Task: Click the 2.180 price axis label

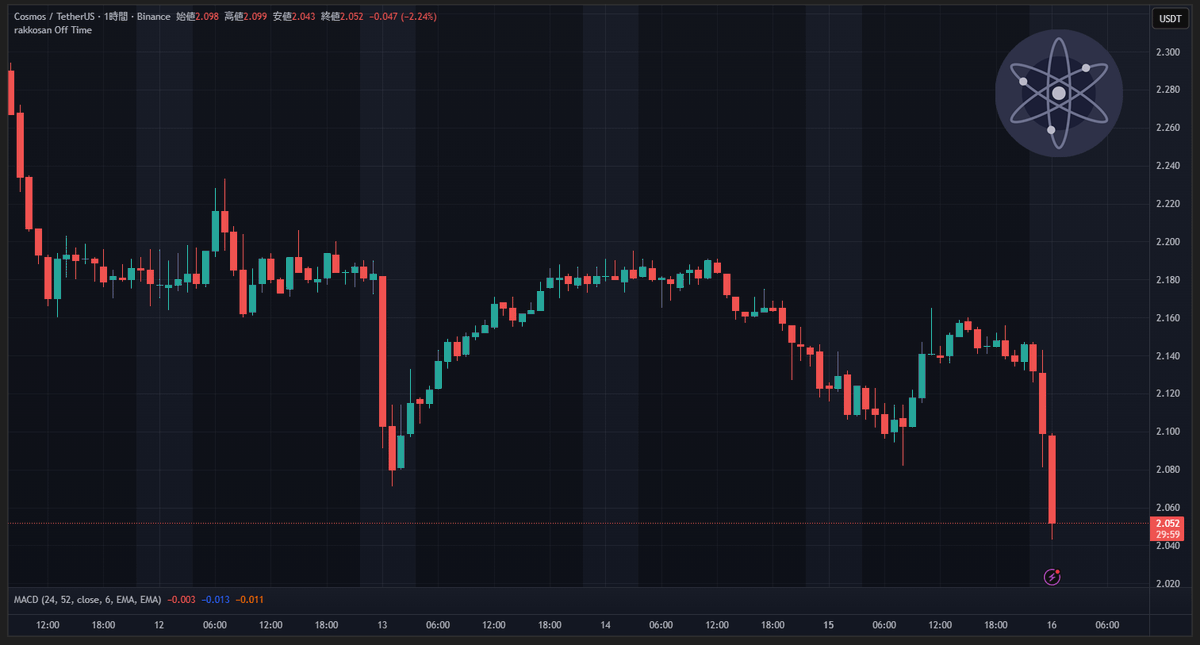Action: pos(1167,280)
